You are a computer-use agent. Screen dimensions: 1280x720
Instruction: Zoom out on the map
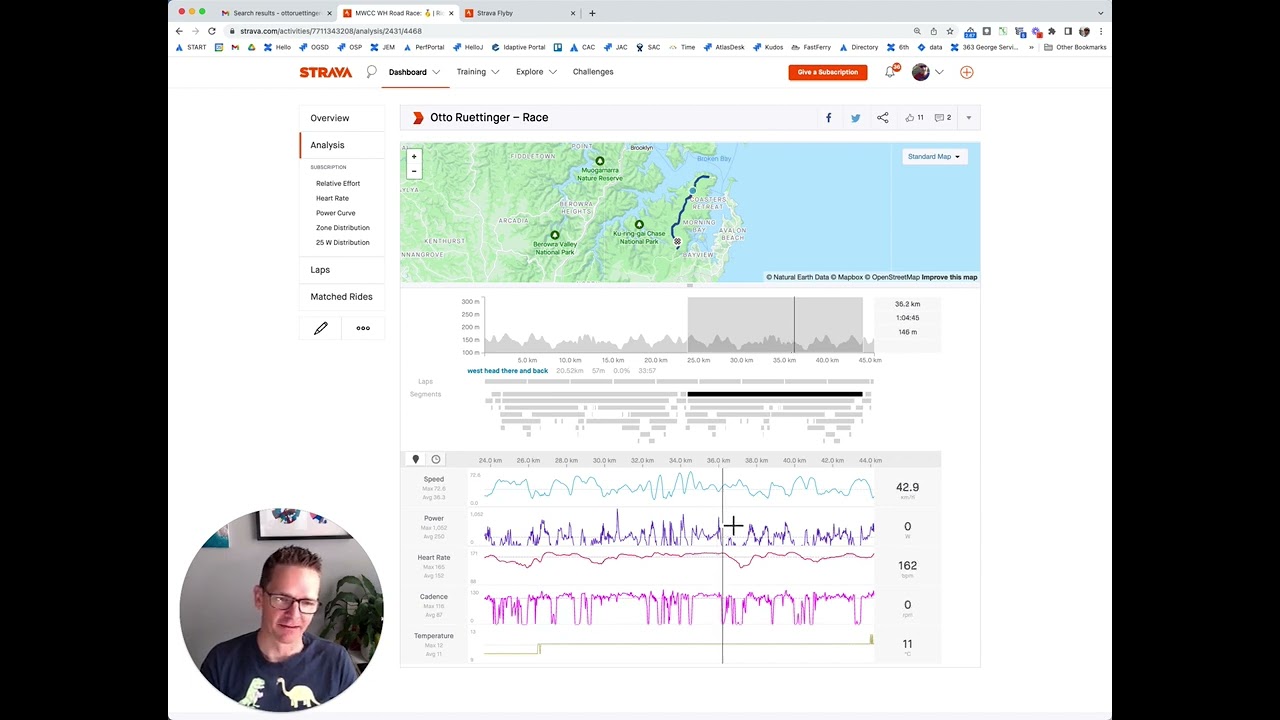click(x=414, y=171)
